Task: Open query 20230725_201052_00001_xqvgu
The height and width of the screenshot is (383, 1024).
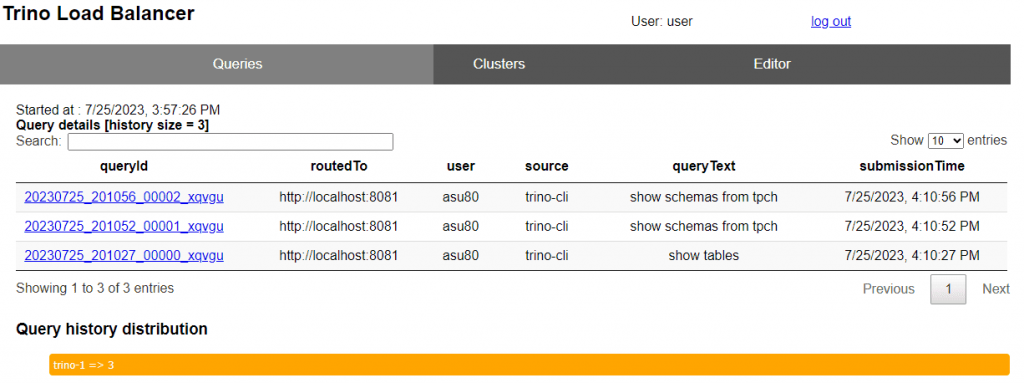Action: point(124,226)
